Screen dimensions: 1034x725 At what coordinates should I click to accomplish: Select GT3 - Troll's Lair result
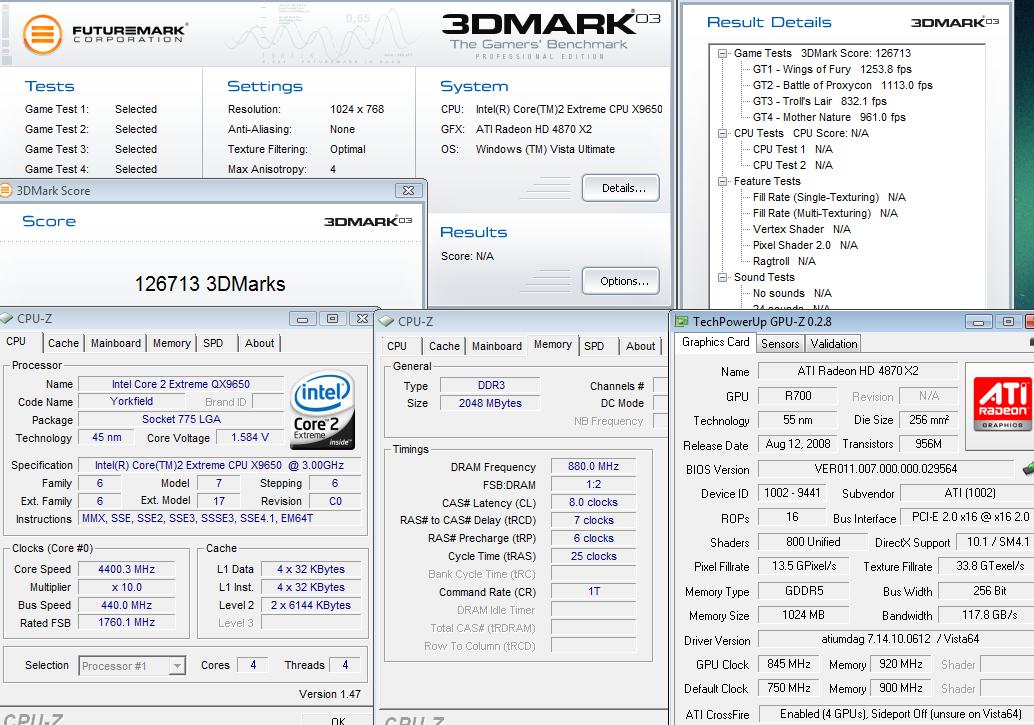(x=820, y=101)
